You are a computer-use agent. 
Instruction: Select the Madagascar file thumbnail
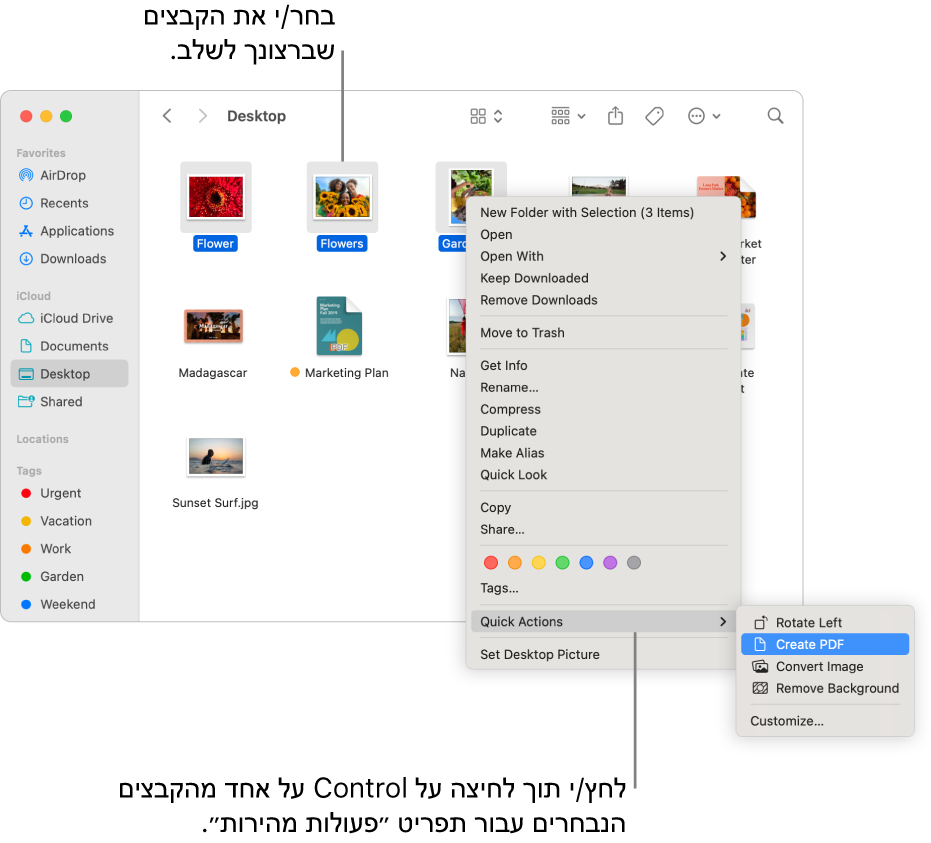[213, 326]
